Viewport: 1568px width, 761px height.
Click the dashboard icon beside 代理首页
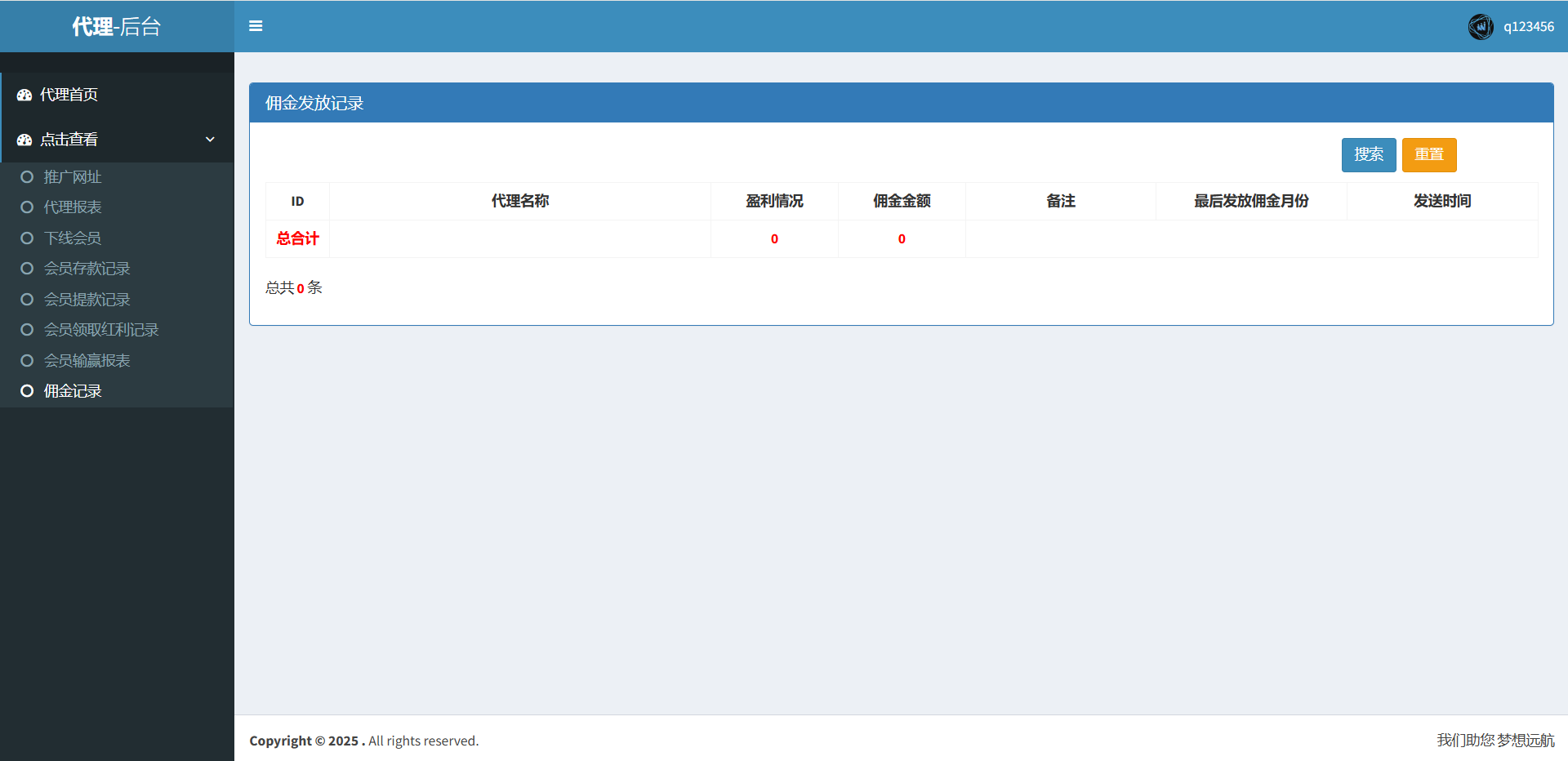pos(24,96)
